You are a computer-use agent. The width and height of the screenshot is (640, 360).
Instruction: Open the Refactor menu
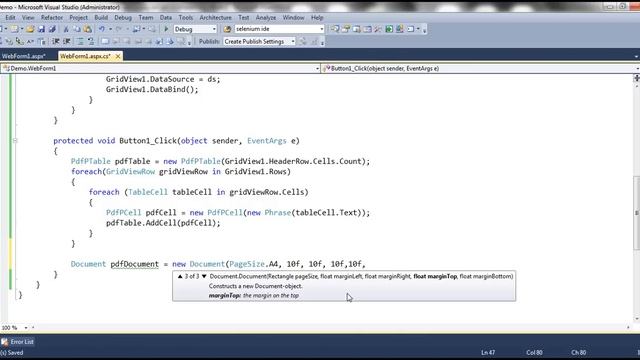click(52, 18)
